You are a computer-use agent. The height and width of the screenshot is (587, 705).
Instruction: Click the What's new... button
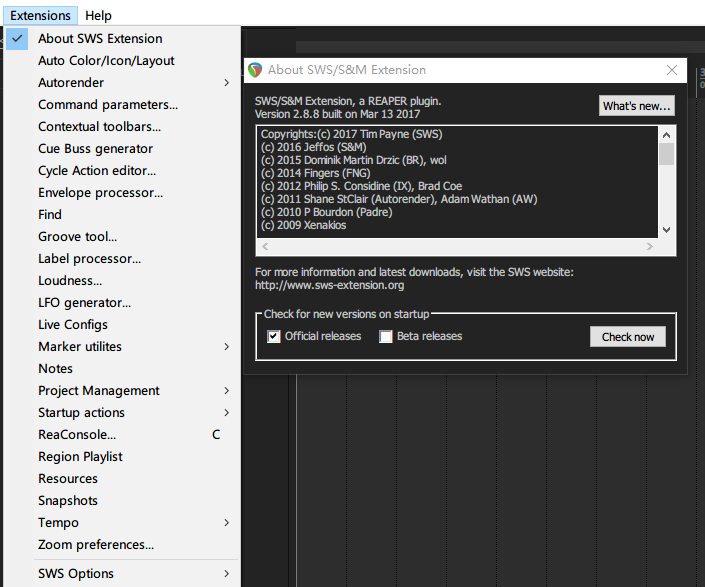[637, 106]
